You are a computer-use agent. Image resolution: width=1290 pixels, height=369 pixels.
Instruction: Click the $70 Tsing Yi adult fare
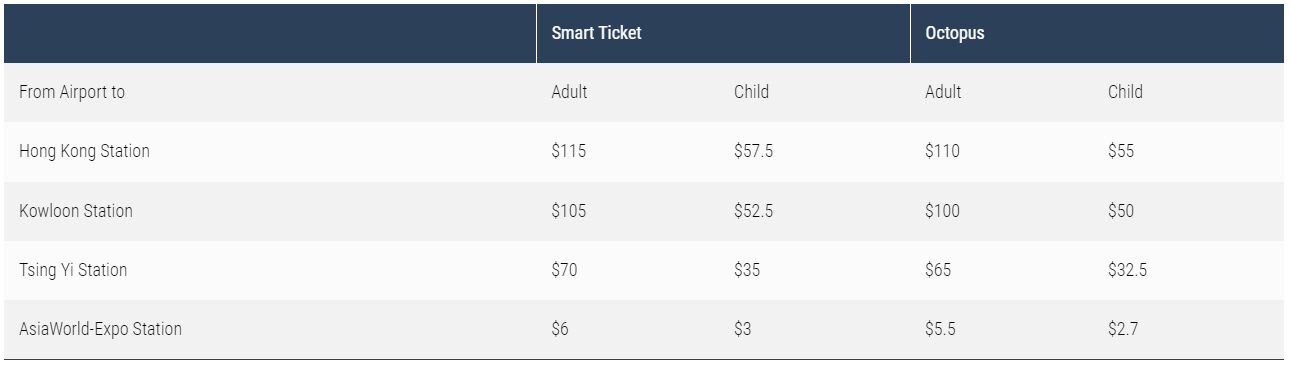[564, 270]
